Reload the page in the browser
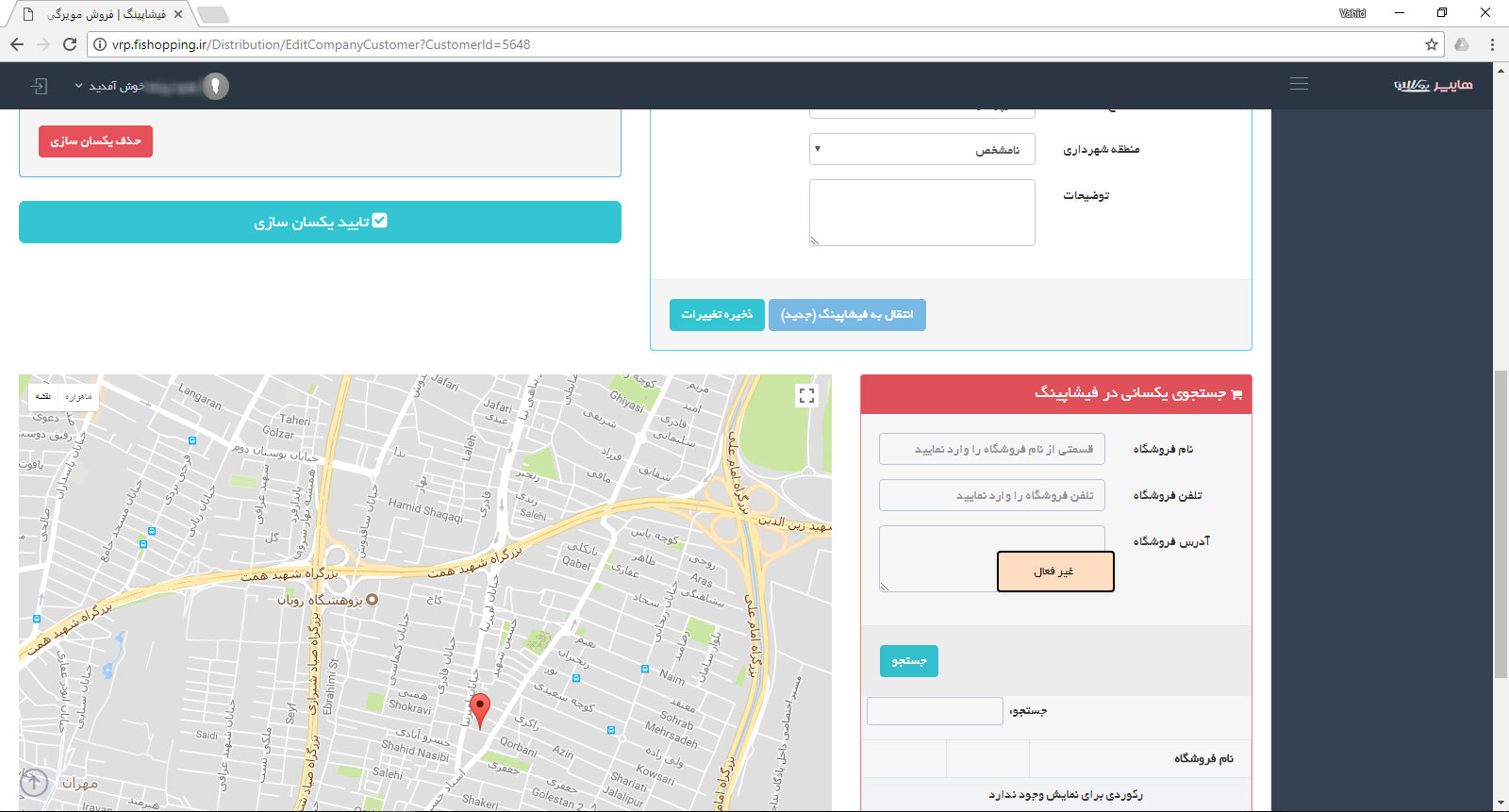Screen dimensions: 1509x812 (70, 44)
